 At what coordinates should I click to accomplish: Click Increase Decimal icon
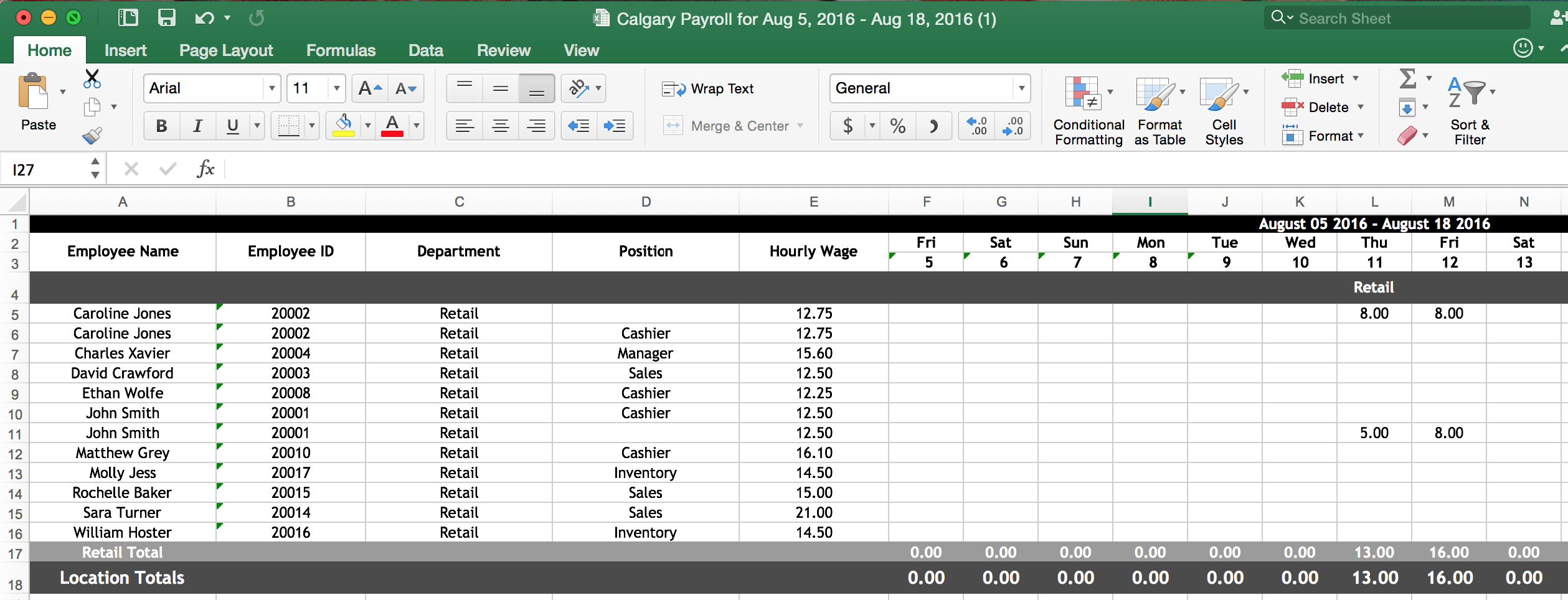click(976, 126)
